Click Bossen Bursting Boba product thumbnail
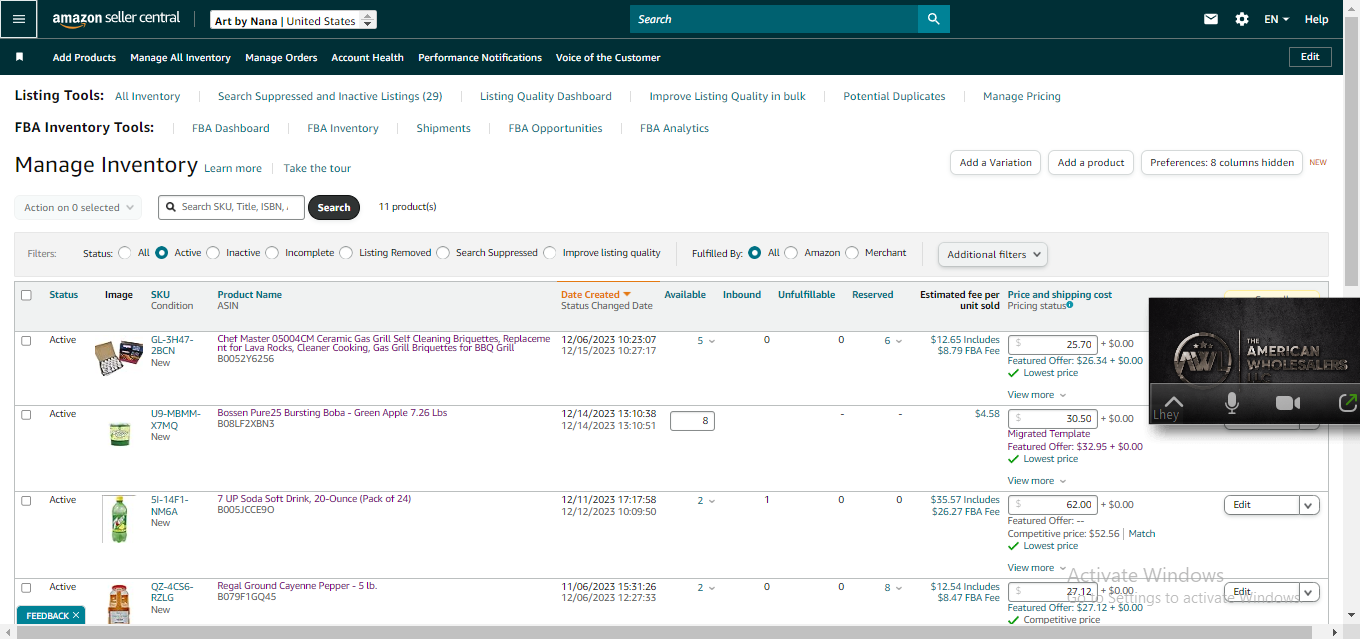1360x639 pixels. click(x=119, y=434)
